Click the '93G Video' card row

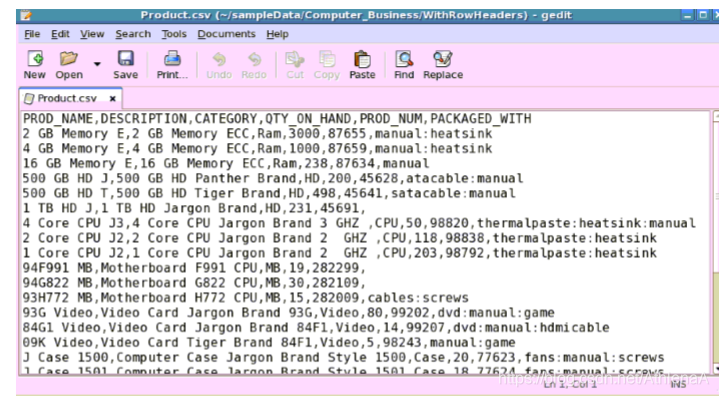[x=289, y=313]
